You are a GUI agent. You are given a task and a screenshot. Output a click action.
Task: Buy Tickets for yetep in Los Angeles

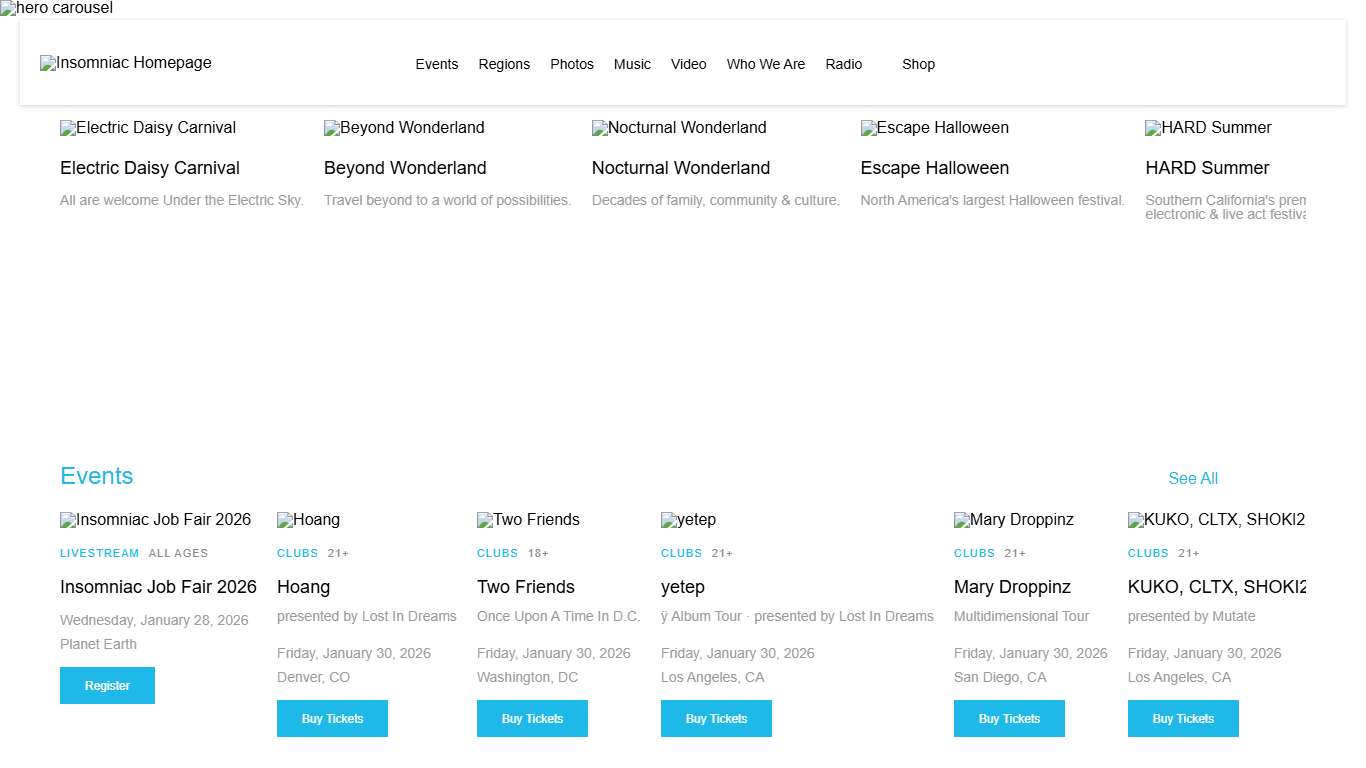[x=716, y=718]
